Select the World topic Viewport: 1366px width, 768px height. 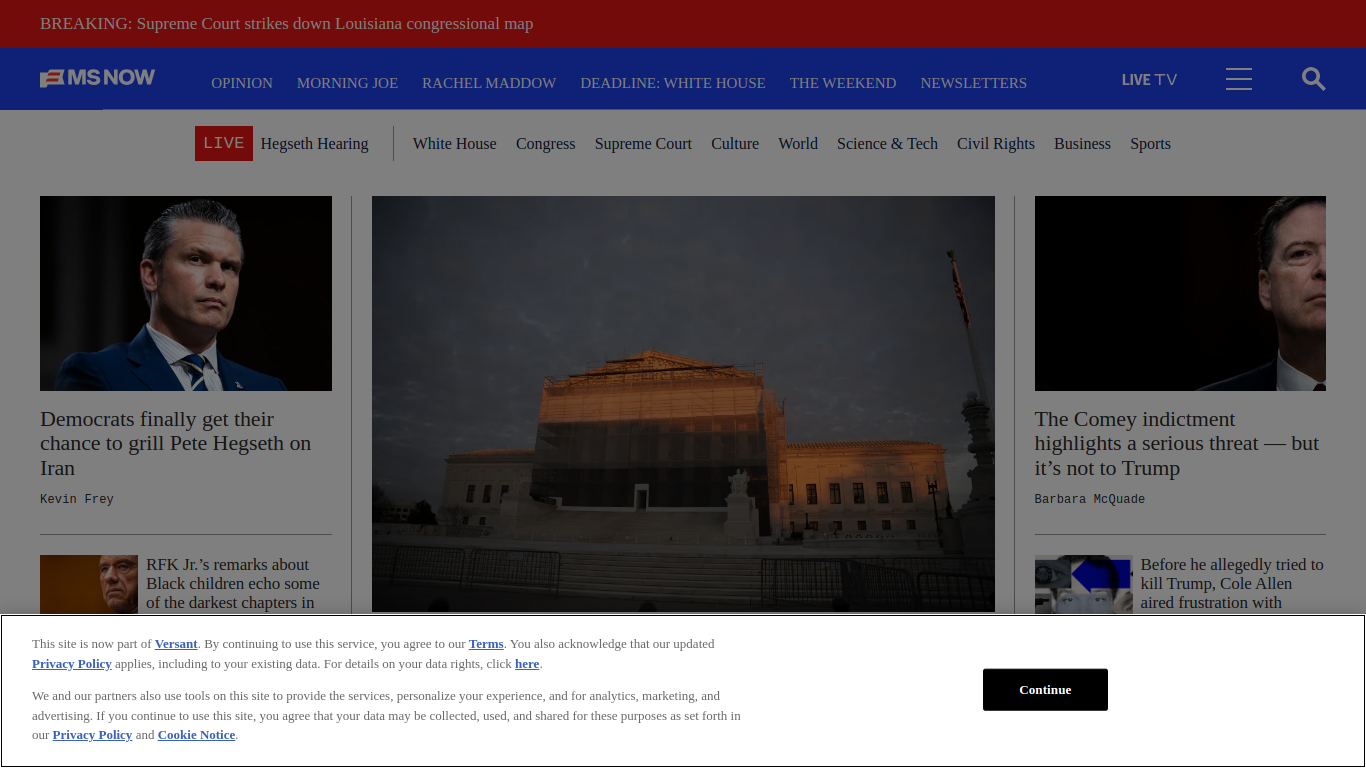click(798, 144)
